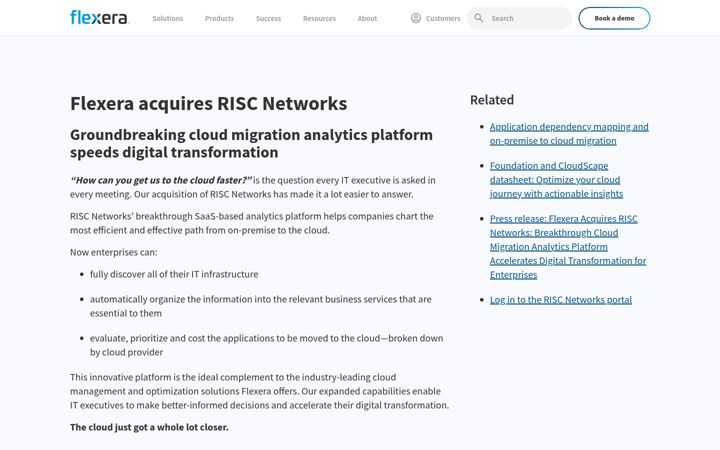
Task: Click the Flexera acquires RISC Networks heading
Action: click(x=208, y=103)
